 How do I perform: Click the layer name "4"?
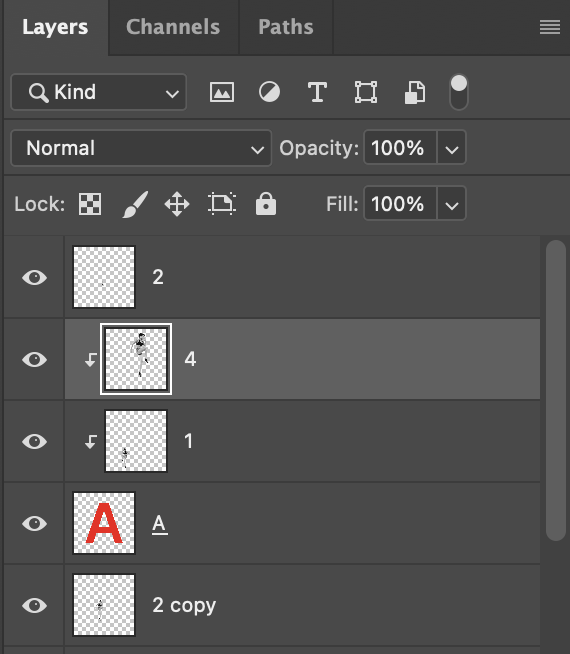pyautogui.click(x=190, y=359)
